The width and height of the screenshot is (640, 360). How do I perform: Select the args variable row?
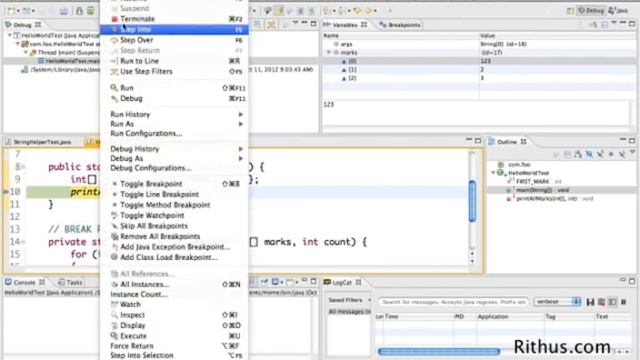(x=479, y=44)
